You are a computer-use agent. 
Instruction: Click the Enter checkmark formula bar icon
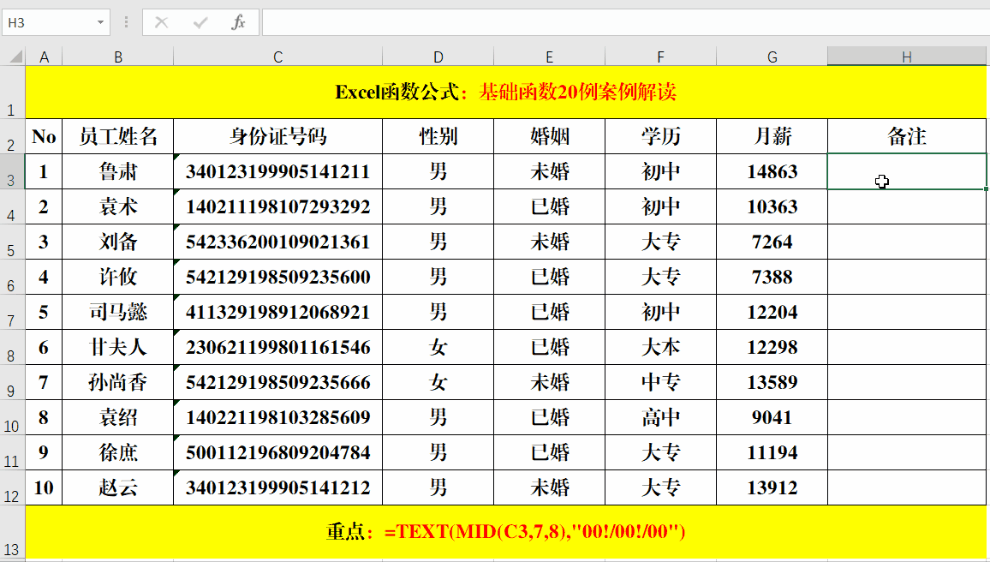(x=201, y=23)
